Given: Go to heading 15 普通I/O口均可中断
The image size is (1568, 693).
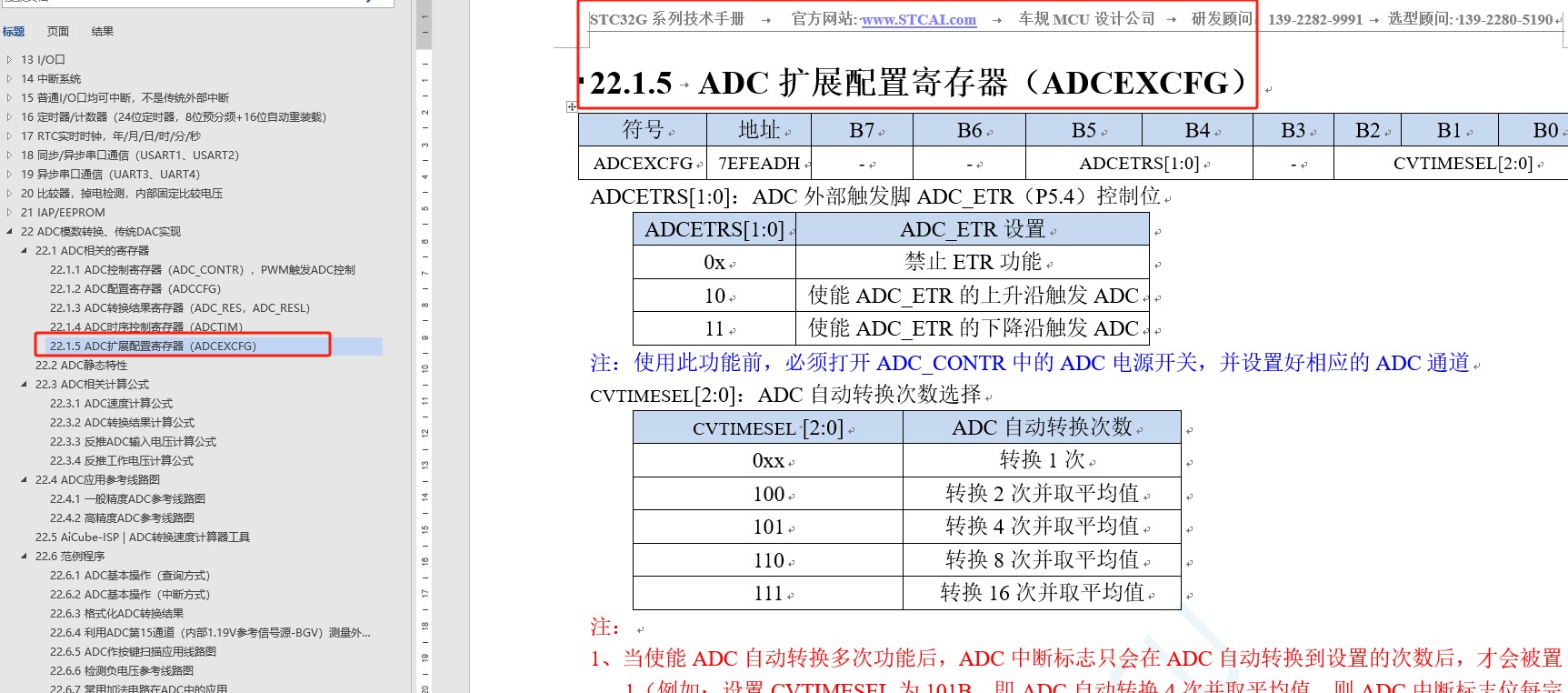Looking at the screenshot, I should [x=125, y=98].
